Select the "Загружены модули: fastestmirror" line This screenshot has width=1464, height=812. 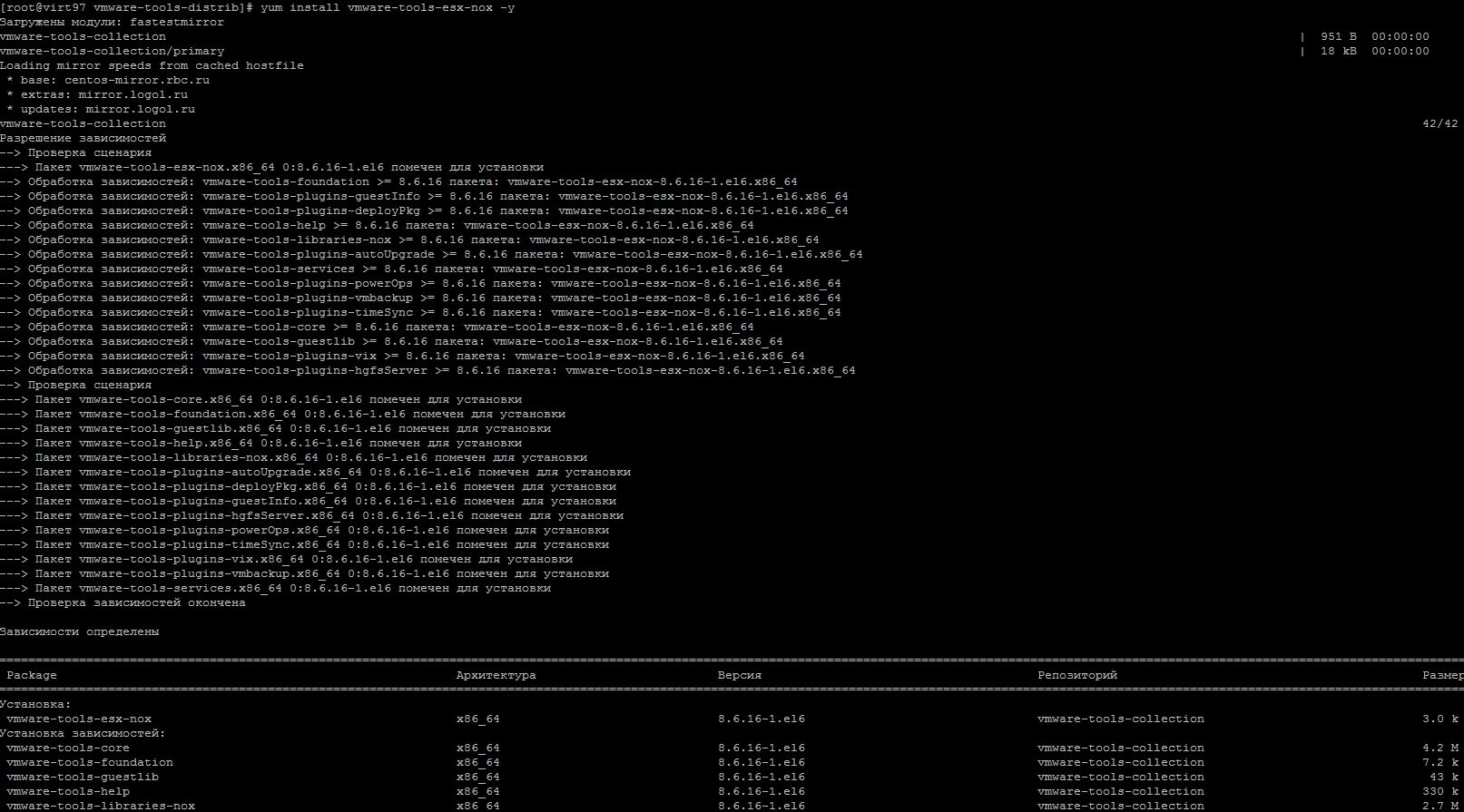[x=112, y=22]
